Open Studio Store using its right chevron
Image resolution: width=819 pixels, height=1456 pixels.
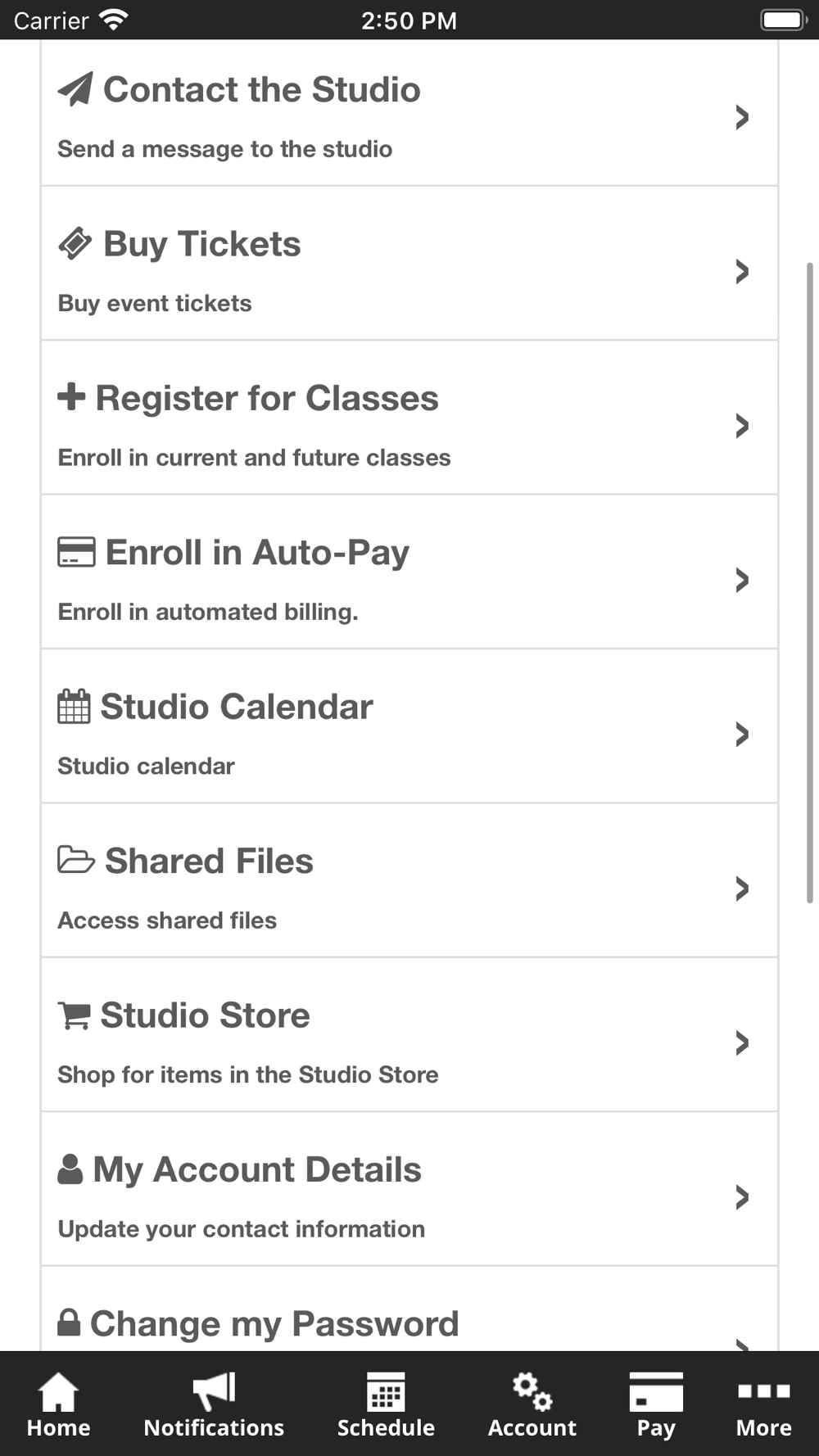[742, 1042]
